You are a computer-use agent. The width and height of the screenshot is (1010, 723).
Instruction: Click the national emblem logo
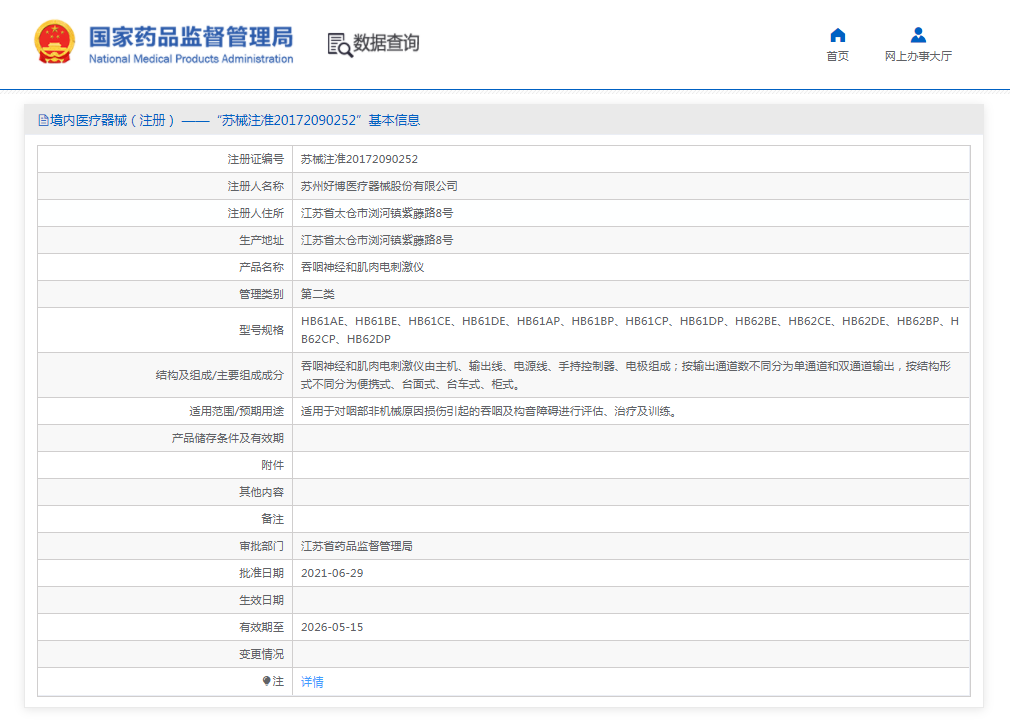coord(54,43)
